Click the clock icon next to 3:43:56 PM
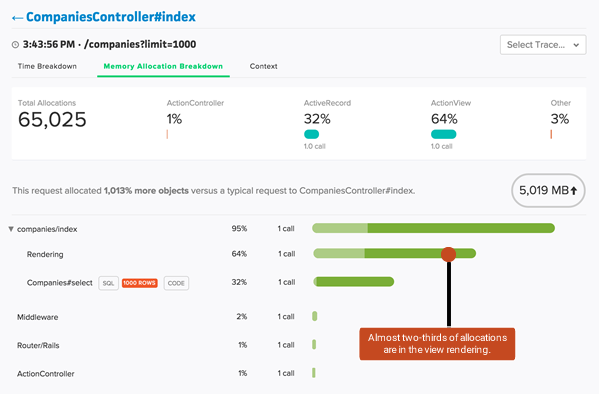The height and width of the screenshot is (394, 600). click(x=15, y=45)
